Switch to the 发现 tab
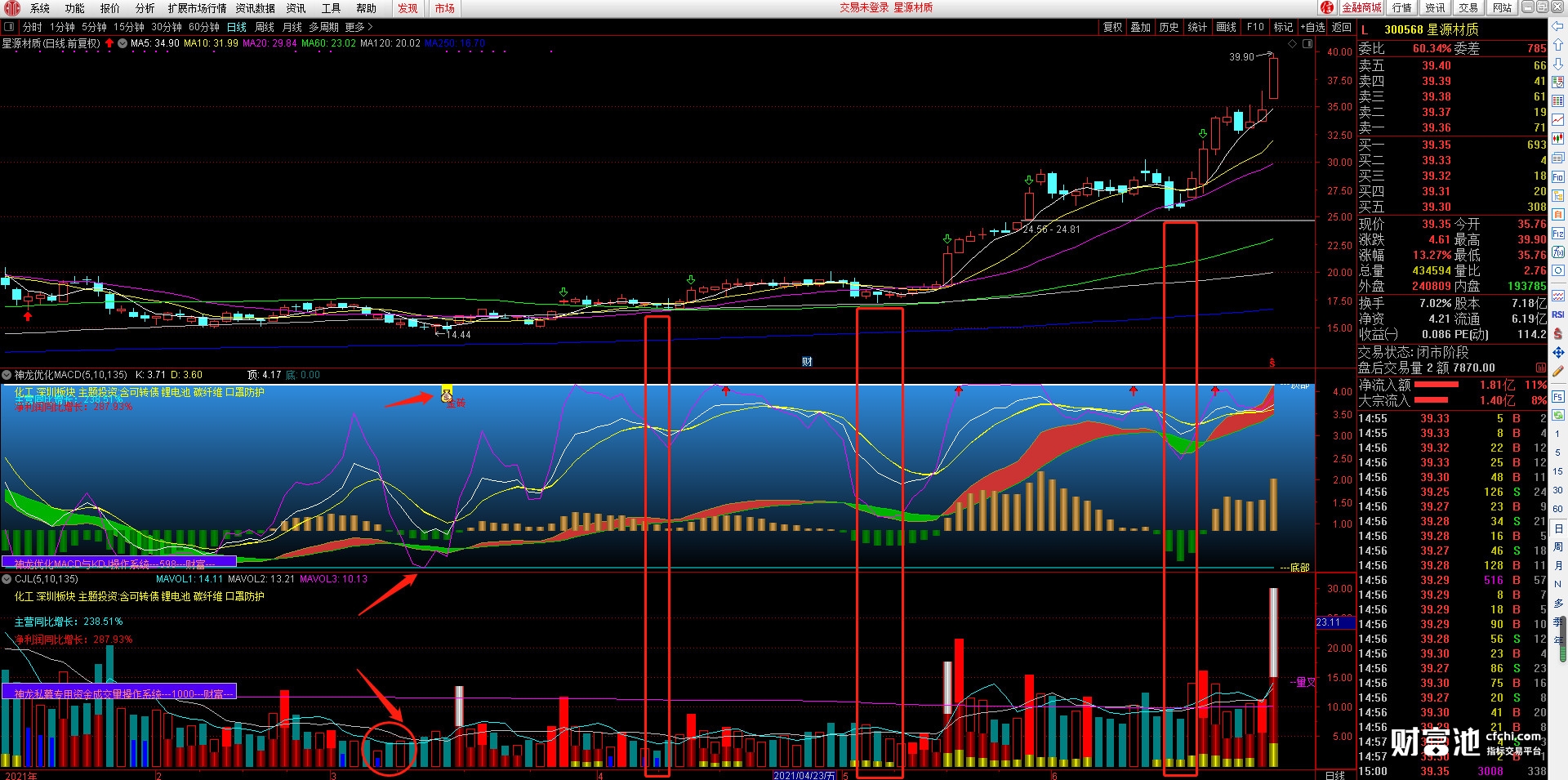1568x780 pixels. pyautogui.click(x=408, y=8)
